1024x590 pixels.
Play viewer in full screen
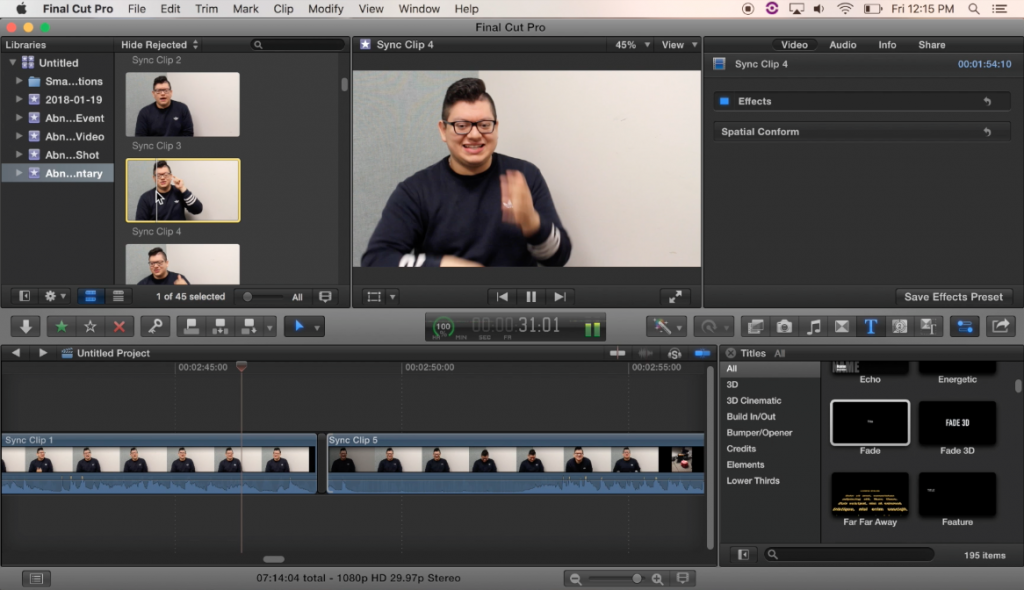(675, 297)
